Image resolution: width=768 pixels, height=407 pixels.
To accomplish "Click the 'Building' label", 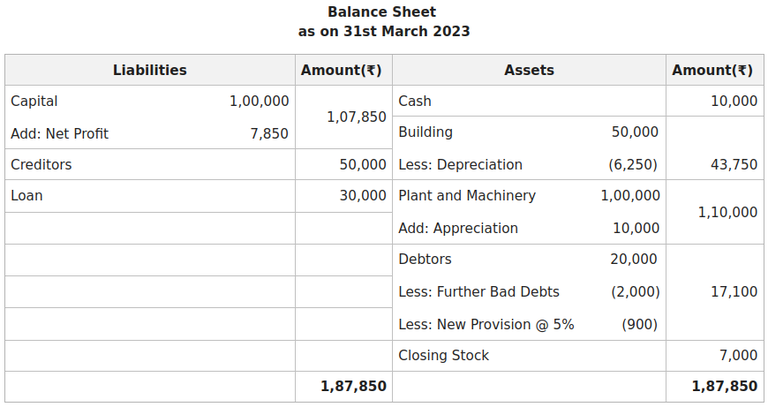I will [425, 132].
